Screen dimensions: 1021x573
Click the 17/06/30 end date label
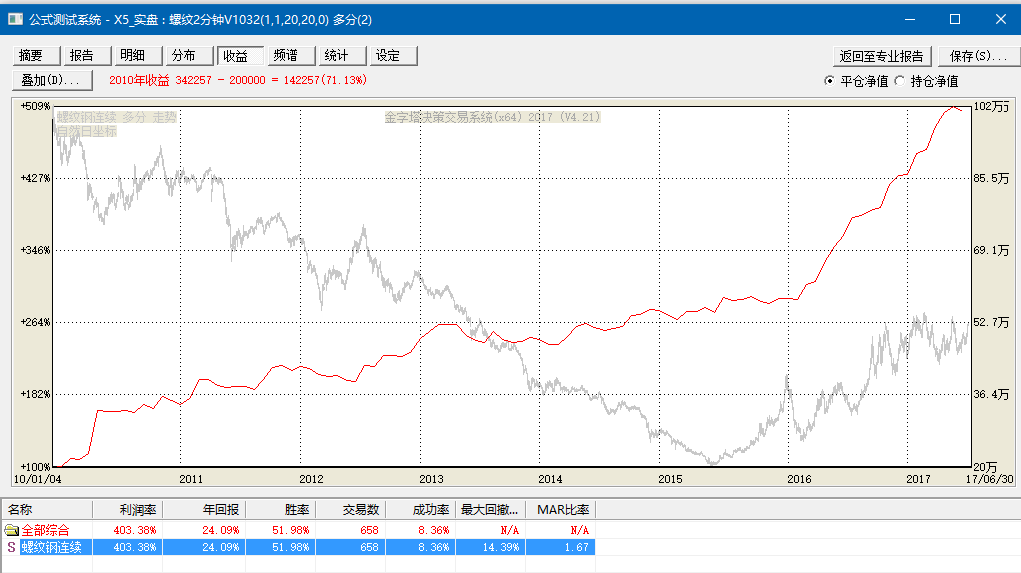[x=990, y=479]
